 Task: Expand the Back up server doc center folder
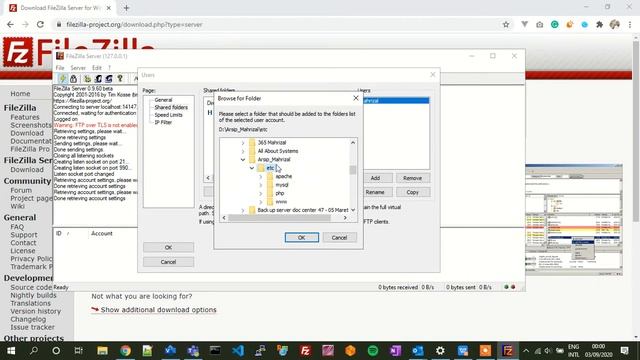242,210
